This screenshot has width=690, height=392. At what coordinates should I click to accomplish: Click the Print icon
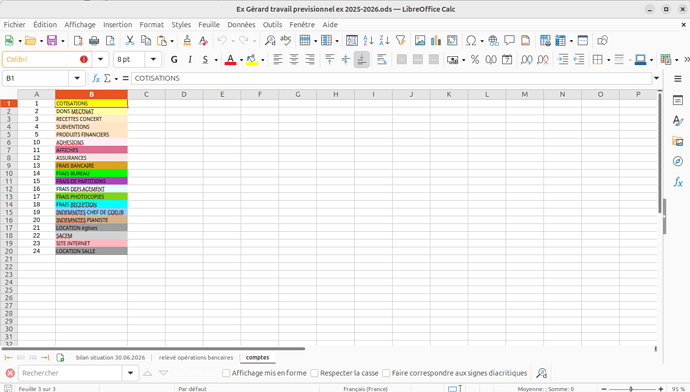(x=94, y=40)
